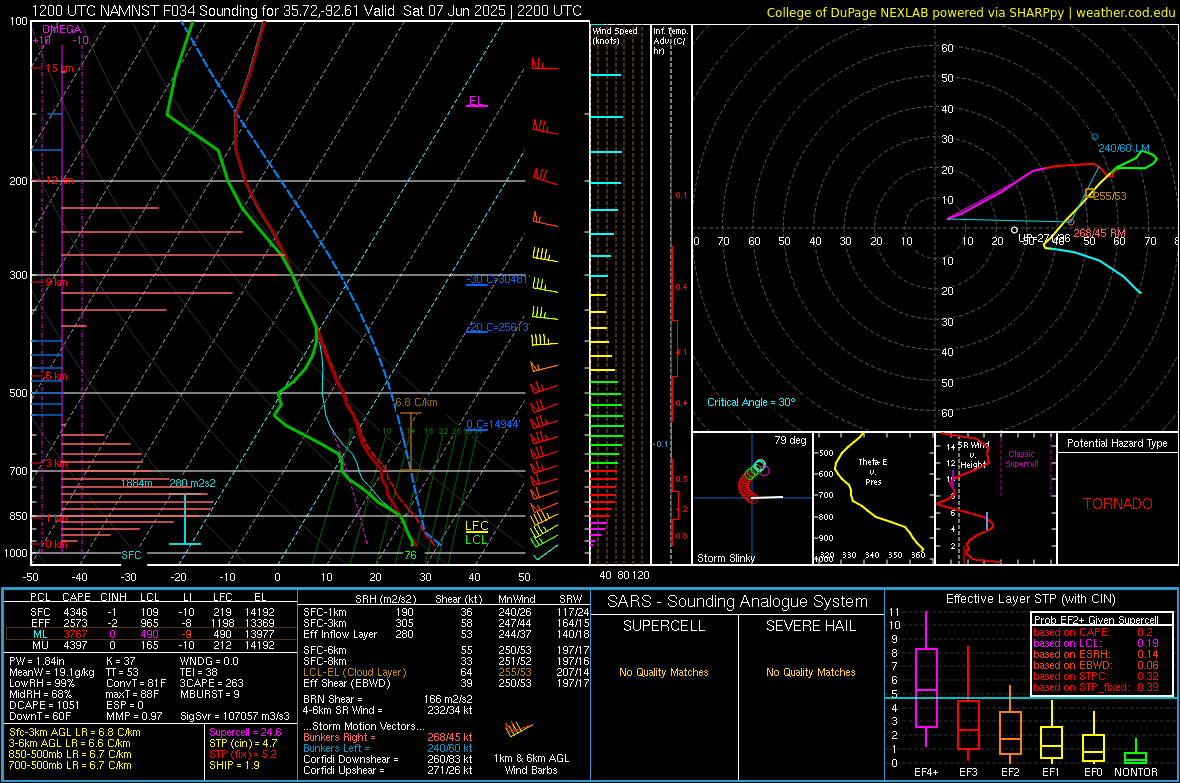1180x783 pixels.
Task: Select the highlighted ML parcel row
Action: [x=151, y=634]
